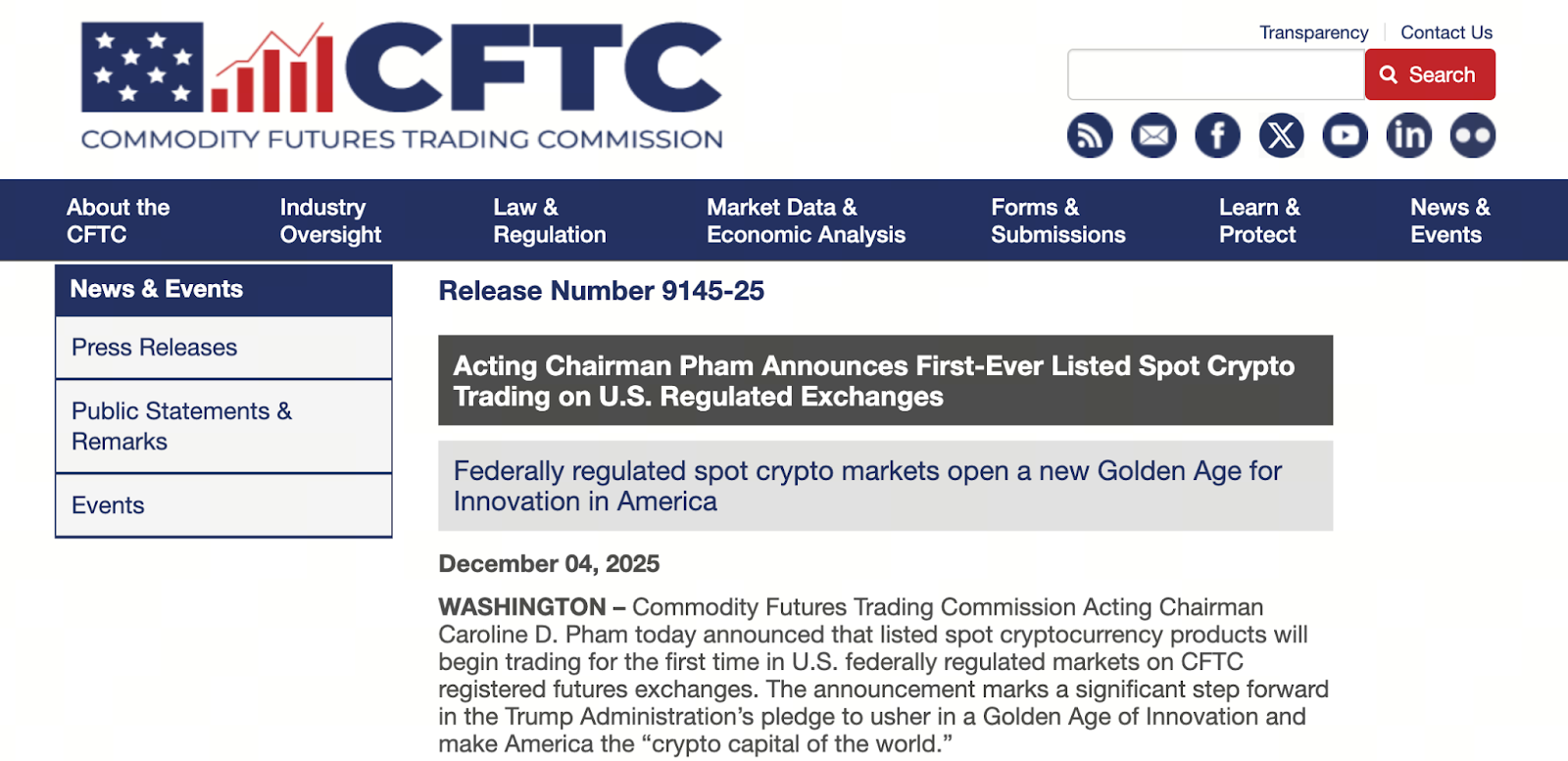Open the Flickr photo icon
Viewport: 1568px width, 761px height.
(x=1472, y=135)
